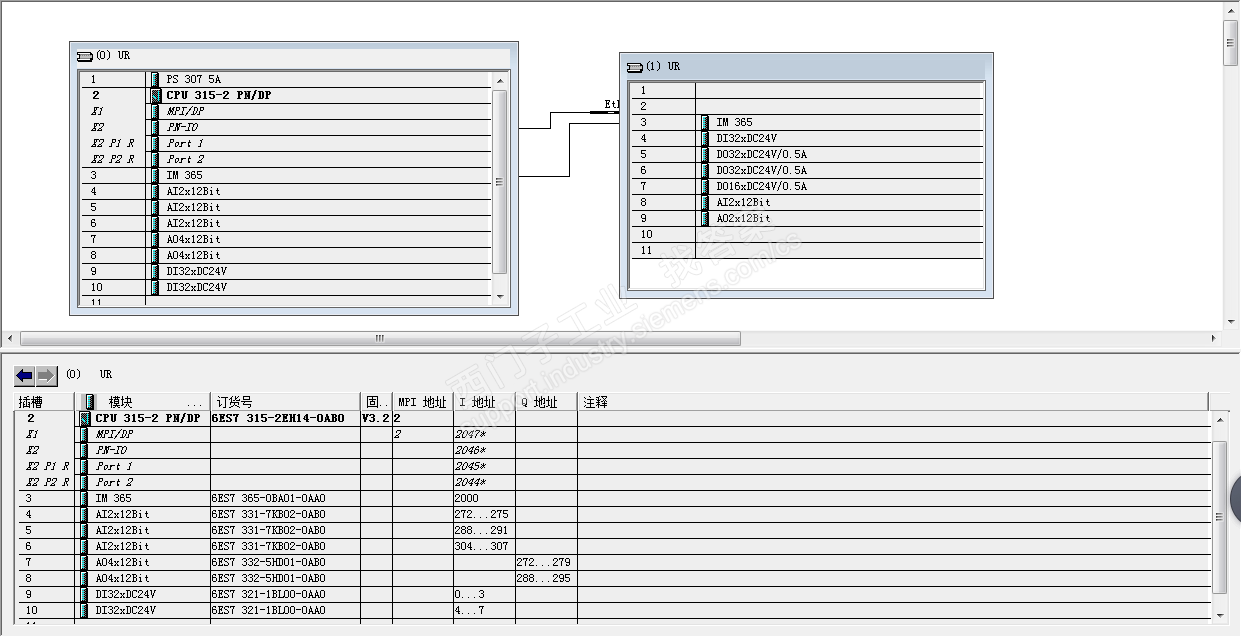Click the Port 2 icon in rack (0)
This screenshot has width=1241, height=637.
pyautogui.click(x=156, y=159)
